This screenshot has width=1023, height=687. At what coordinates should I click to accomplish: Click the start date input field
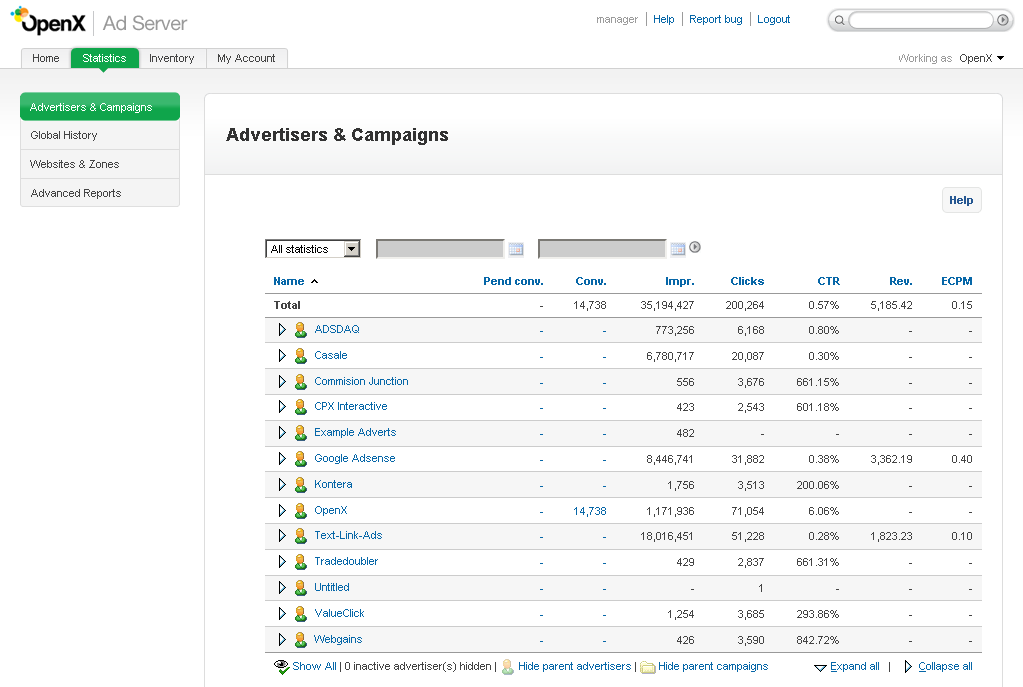[x=440, y=249]
